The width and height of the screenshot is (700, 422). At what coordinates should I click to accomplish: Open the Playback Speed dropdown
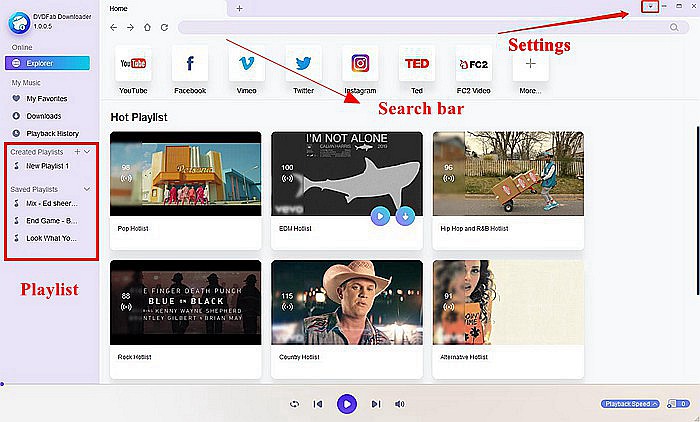[630, 404]
